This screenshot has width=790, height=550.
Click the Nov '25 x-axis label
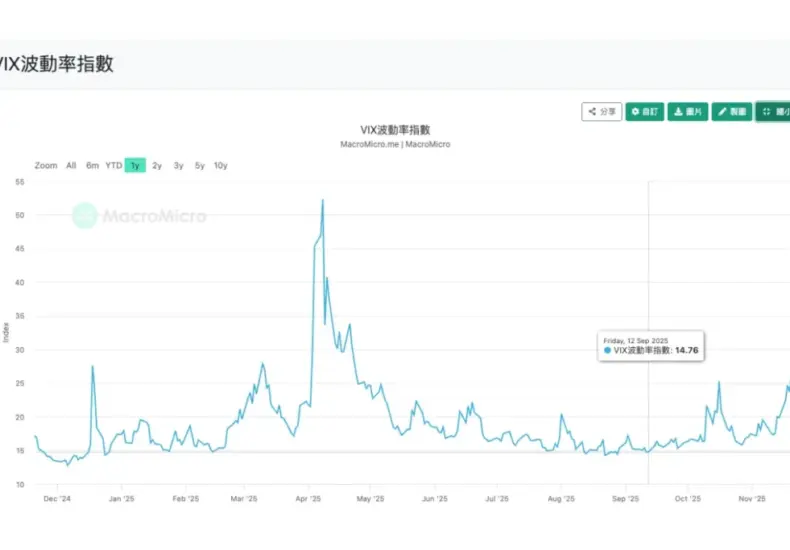point(752,499)
